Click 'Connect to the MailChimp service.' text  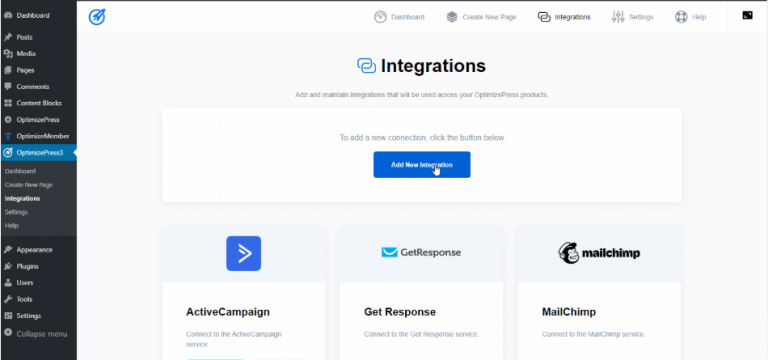594,335
